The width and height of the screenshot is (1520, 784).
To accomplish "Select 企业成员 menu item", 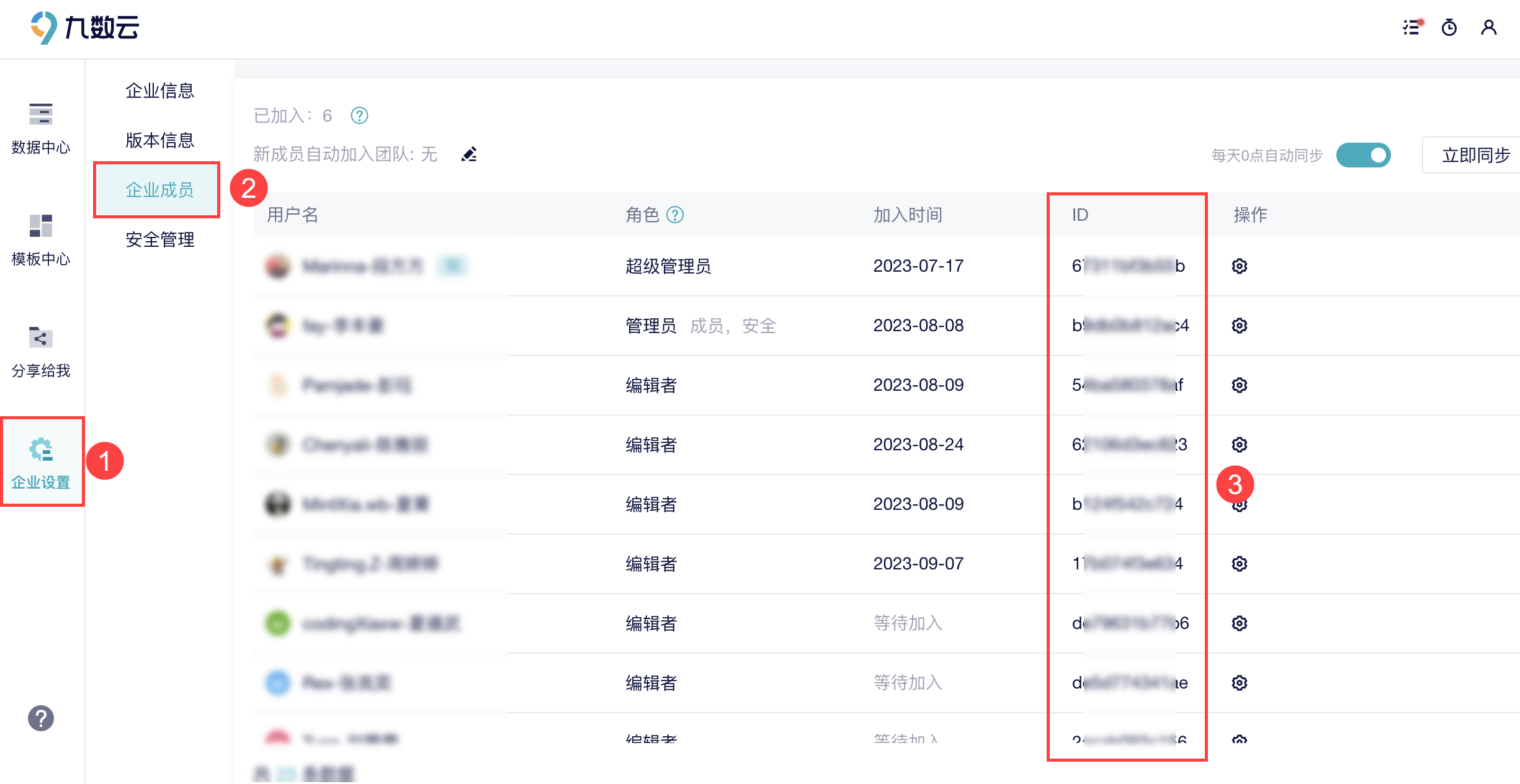I will [159, 190].
